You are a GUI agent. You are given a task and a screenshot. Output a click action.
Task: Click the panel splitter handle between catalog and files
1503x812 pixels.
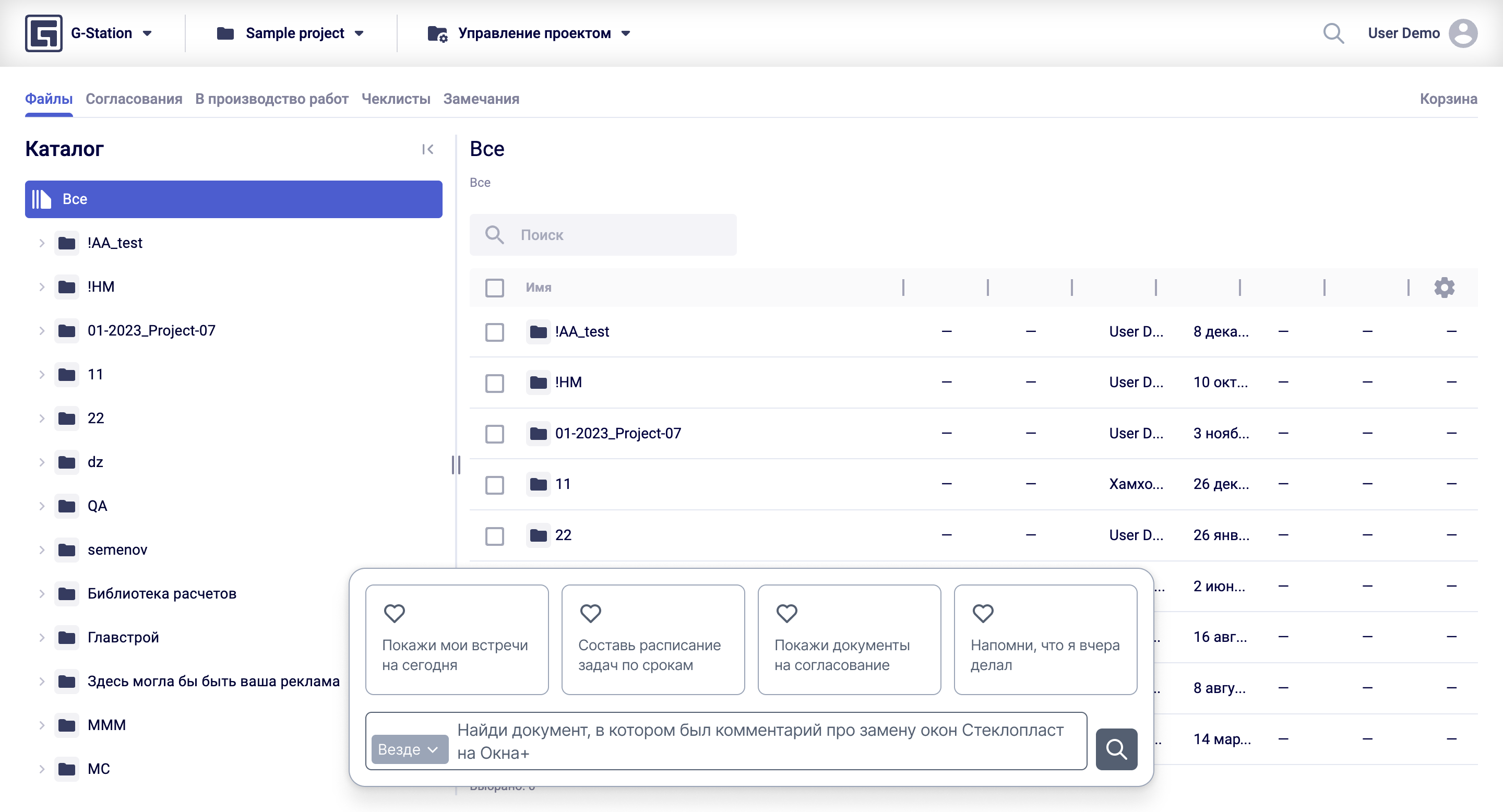point(456,465)
